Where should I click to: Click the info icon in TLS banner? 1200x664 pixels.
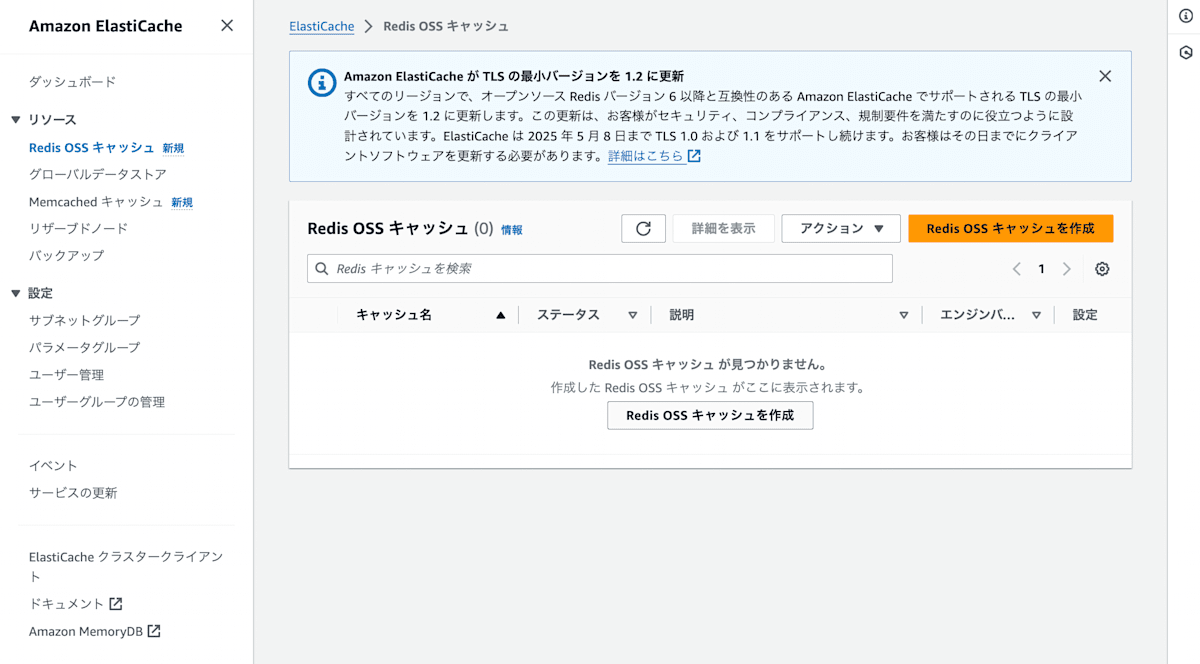[322, 83]
